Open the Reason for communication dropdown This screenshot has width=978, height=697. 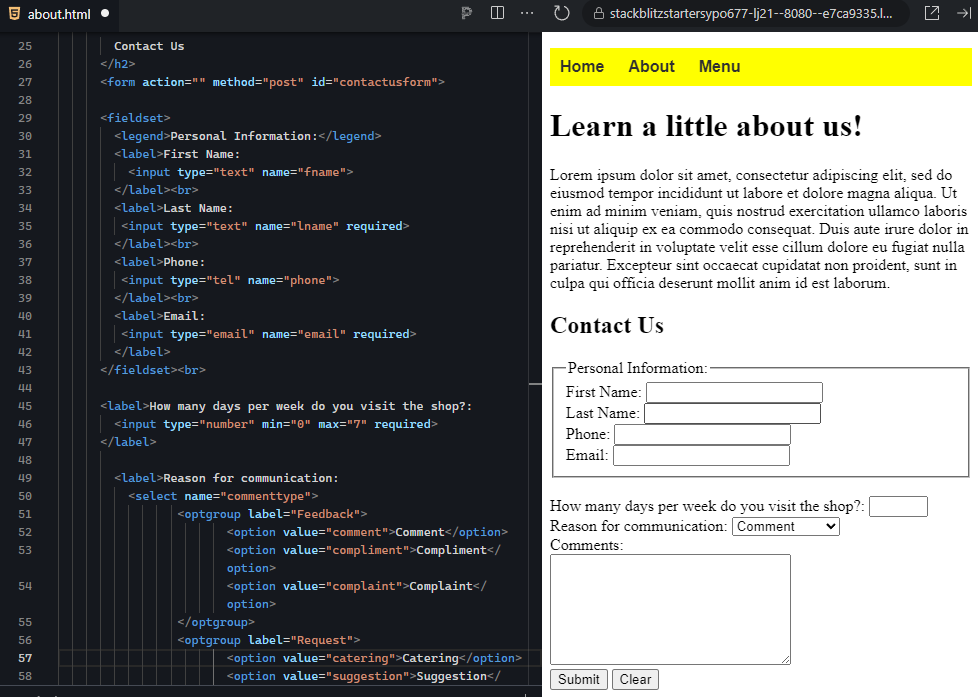(x=786, y=526)
